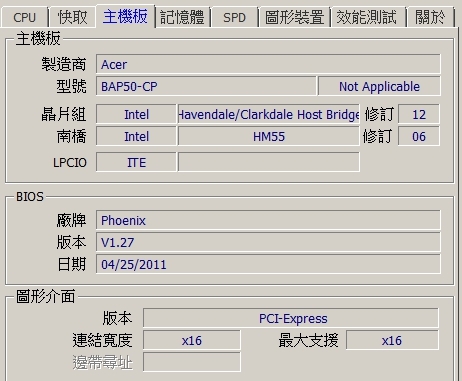Click the 製造商 label
Image resolution: width=462 pixels, height=381 pixels.
[64, 64]
